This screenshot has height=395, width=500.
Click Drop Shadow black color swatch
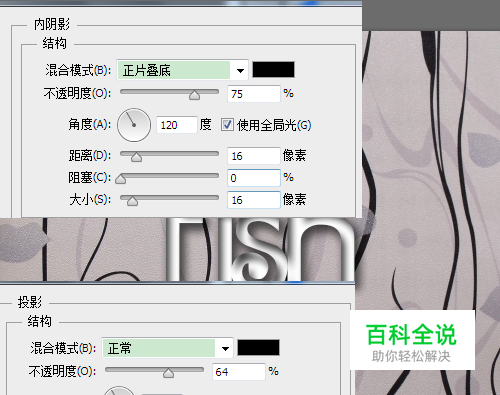(x=258, y=348)
